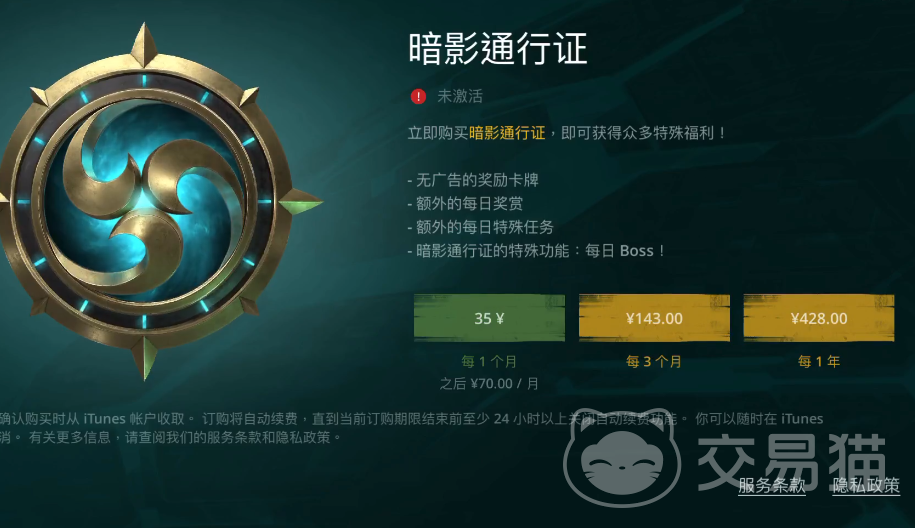This screenshot has width=915, height=528.
Task: Click the 每 1 年 label
Action: coord(819,362)
